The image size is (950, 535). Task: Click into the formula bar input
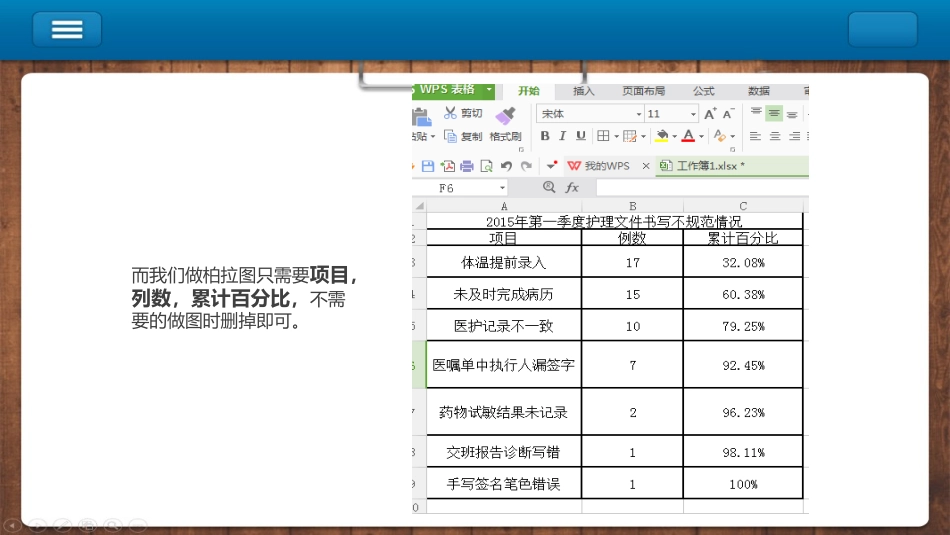(x=702, y=187)
